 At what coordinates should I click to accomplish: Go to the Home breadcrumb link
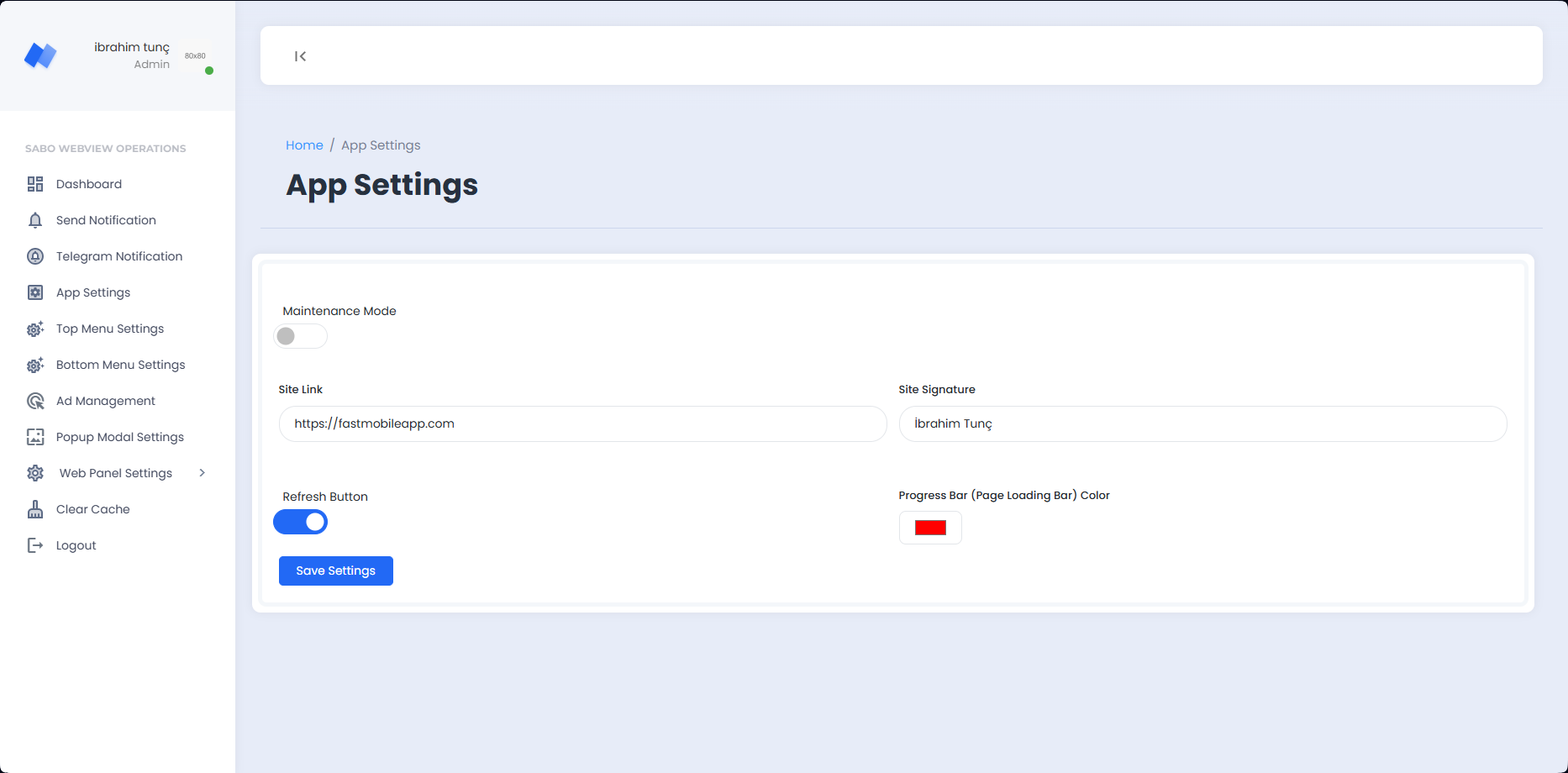[x=304, y=145]
